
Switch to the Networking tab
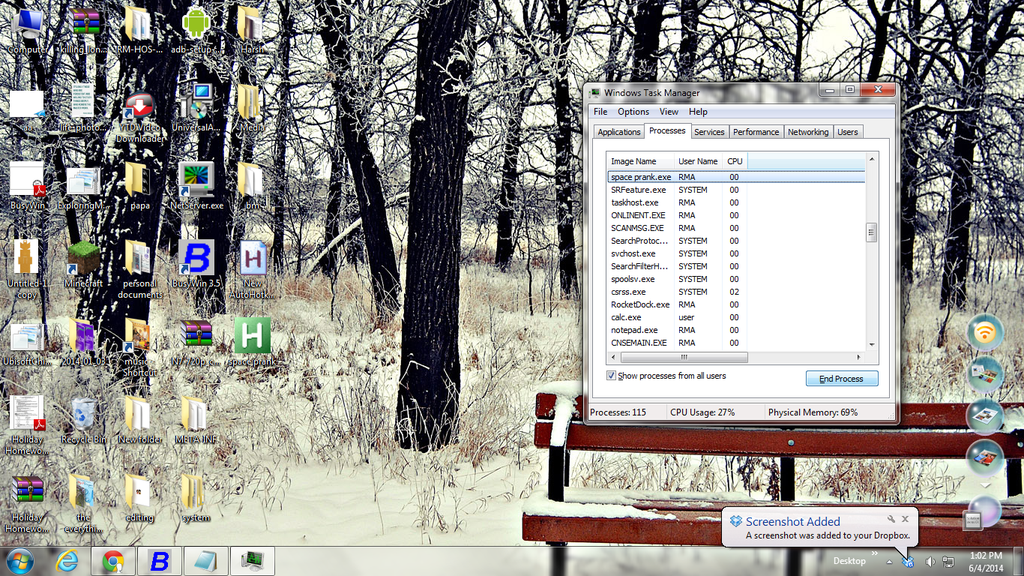808,132
